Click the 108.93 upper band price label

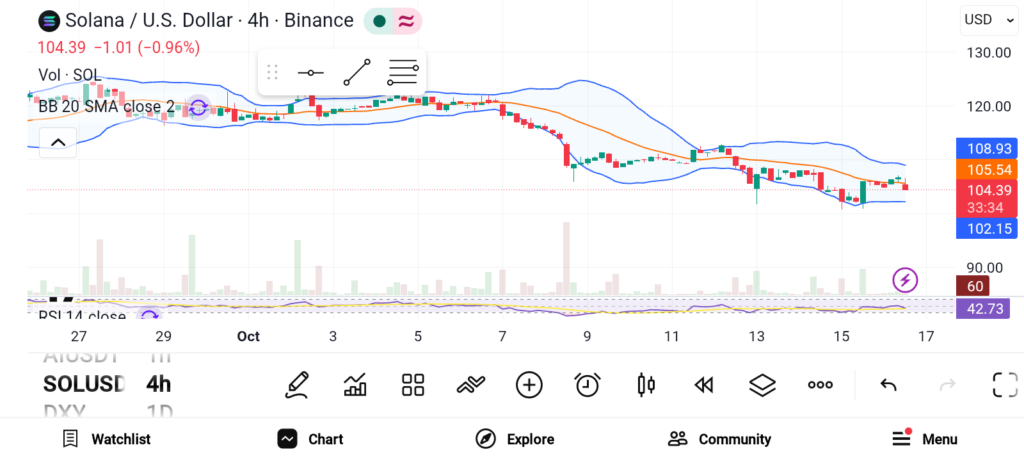click(986, 148)
